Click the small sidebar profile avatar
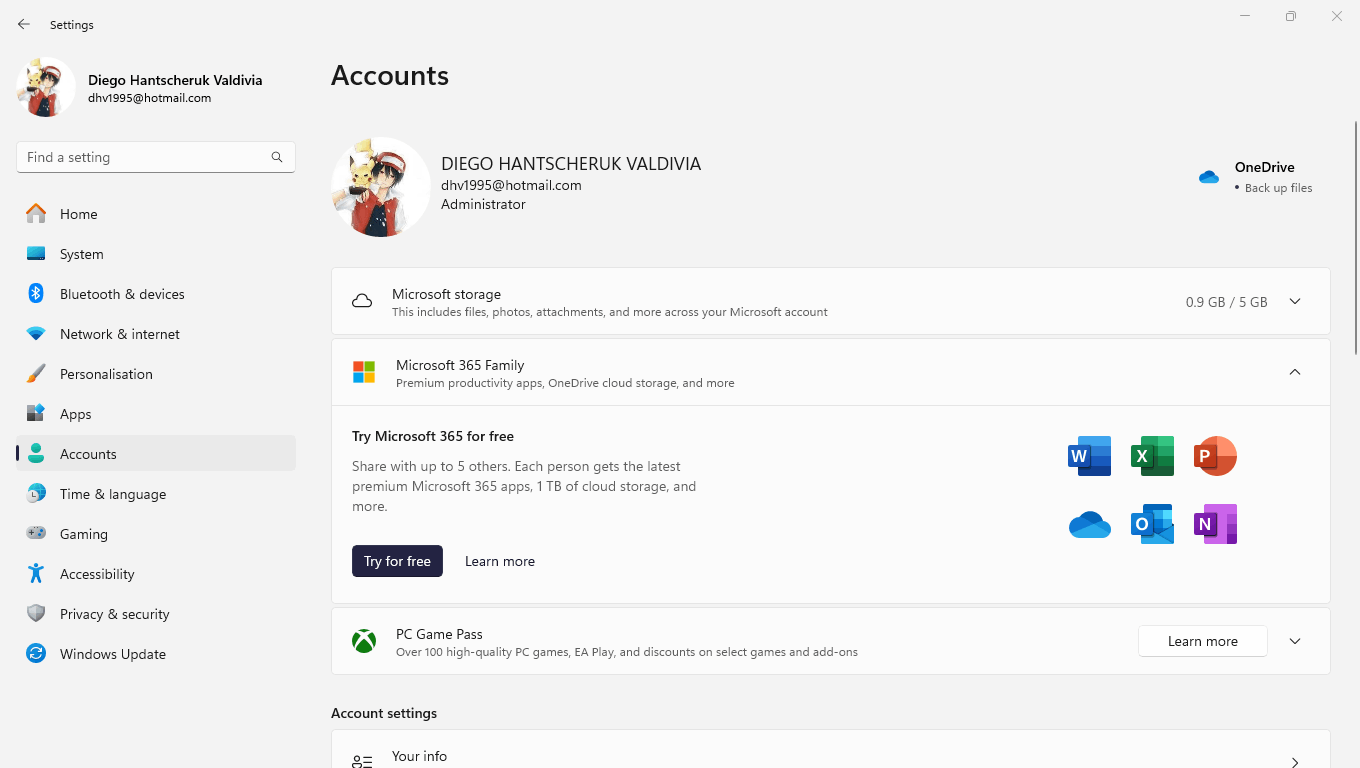 tap(46, 87)
